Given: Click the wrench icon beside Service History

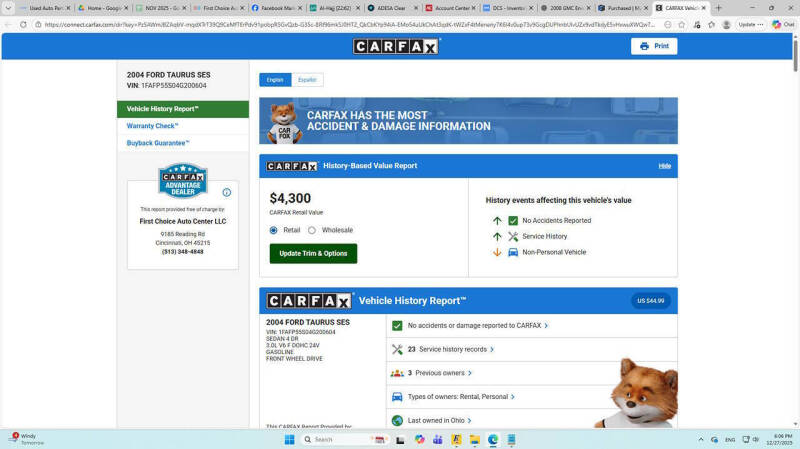Looking at the screenshot, I should (x=513, y=237).
